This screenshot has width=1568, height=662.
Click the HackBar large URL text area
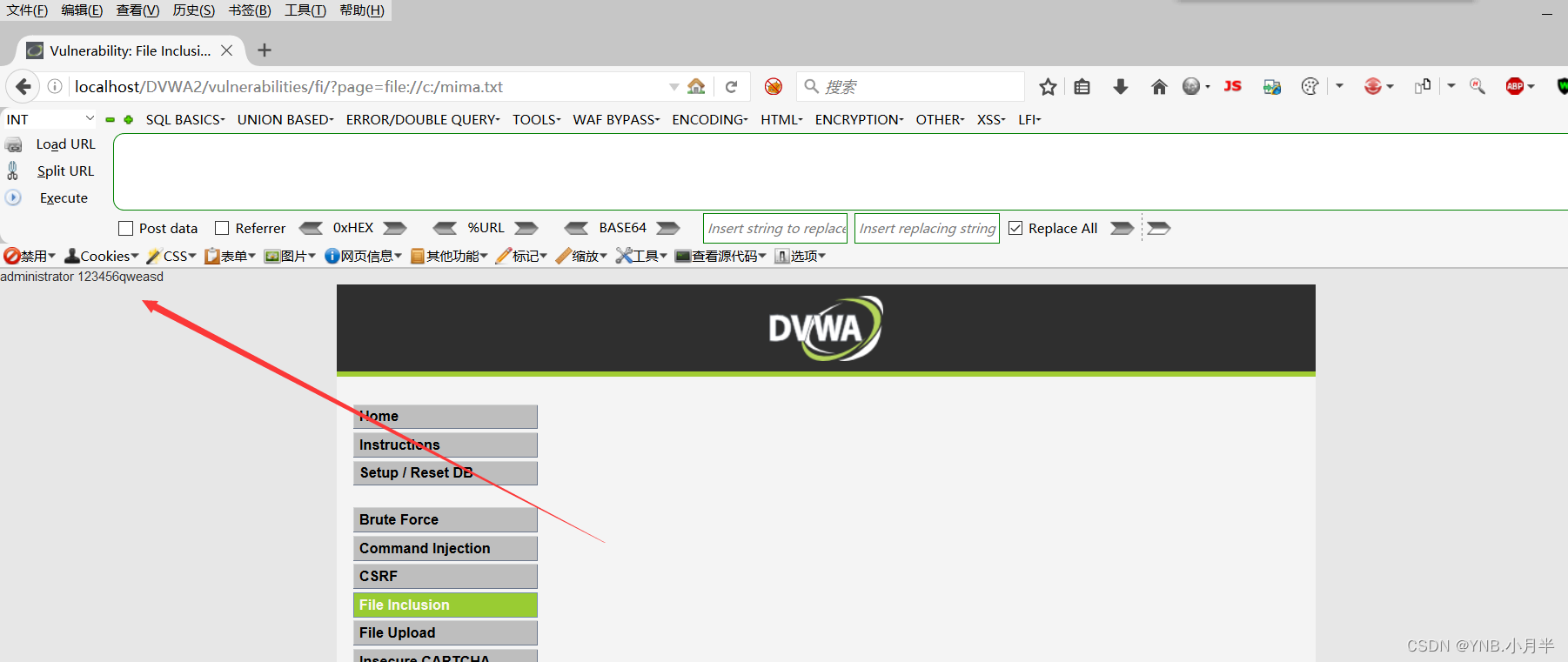coord(841,171)
